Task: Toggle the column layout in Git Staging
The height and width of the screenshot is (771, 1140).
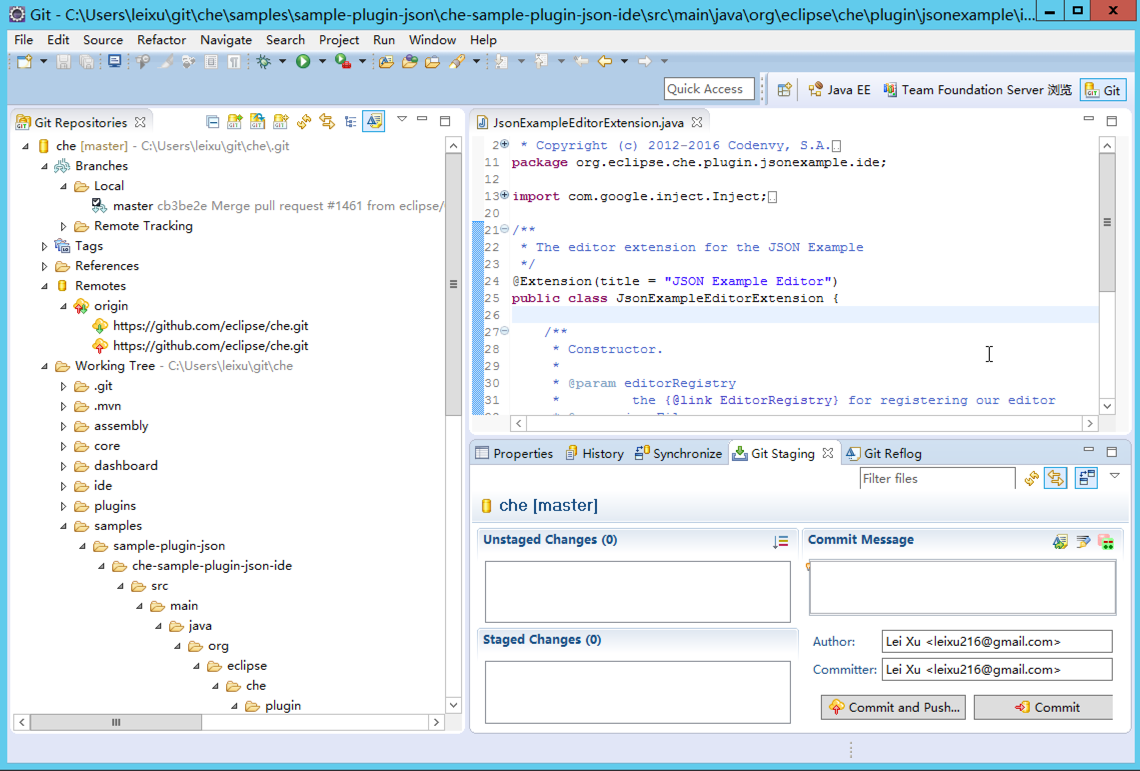Action: (1086, 479)
